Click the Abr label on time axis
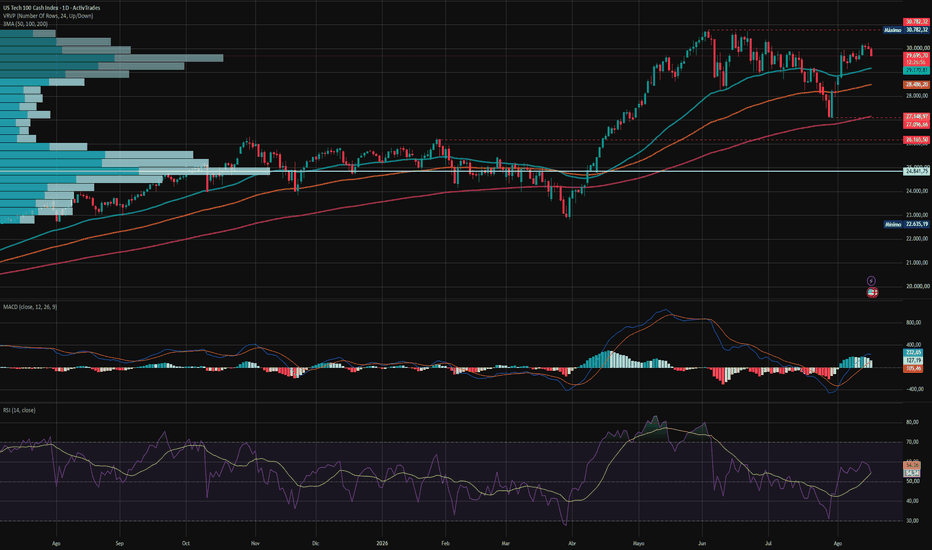 [x=572, y=543]
